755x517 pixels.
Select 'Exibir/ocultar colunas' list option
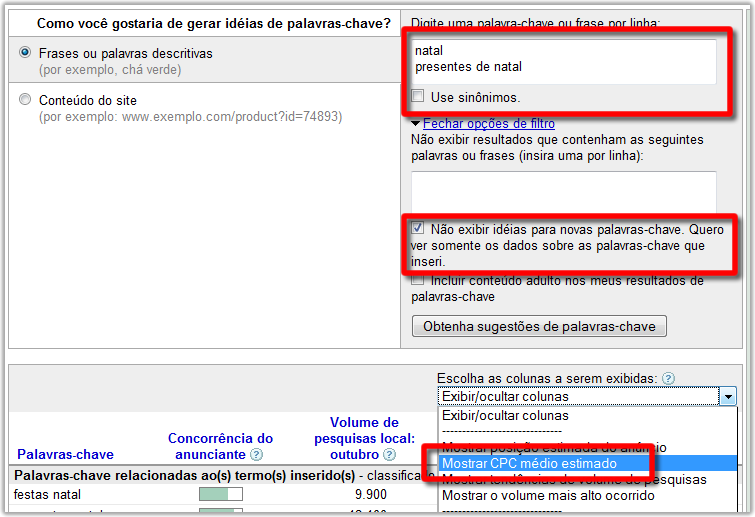[505, 415]
